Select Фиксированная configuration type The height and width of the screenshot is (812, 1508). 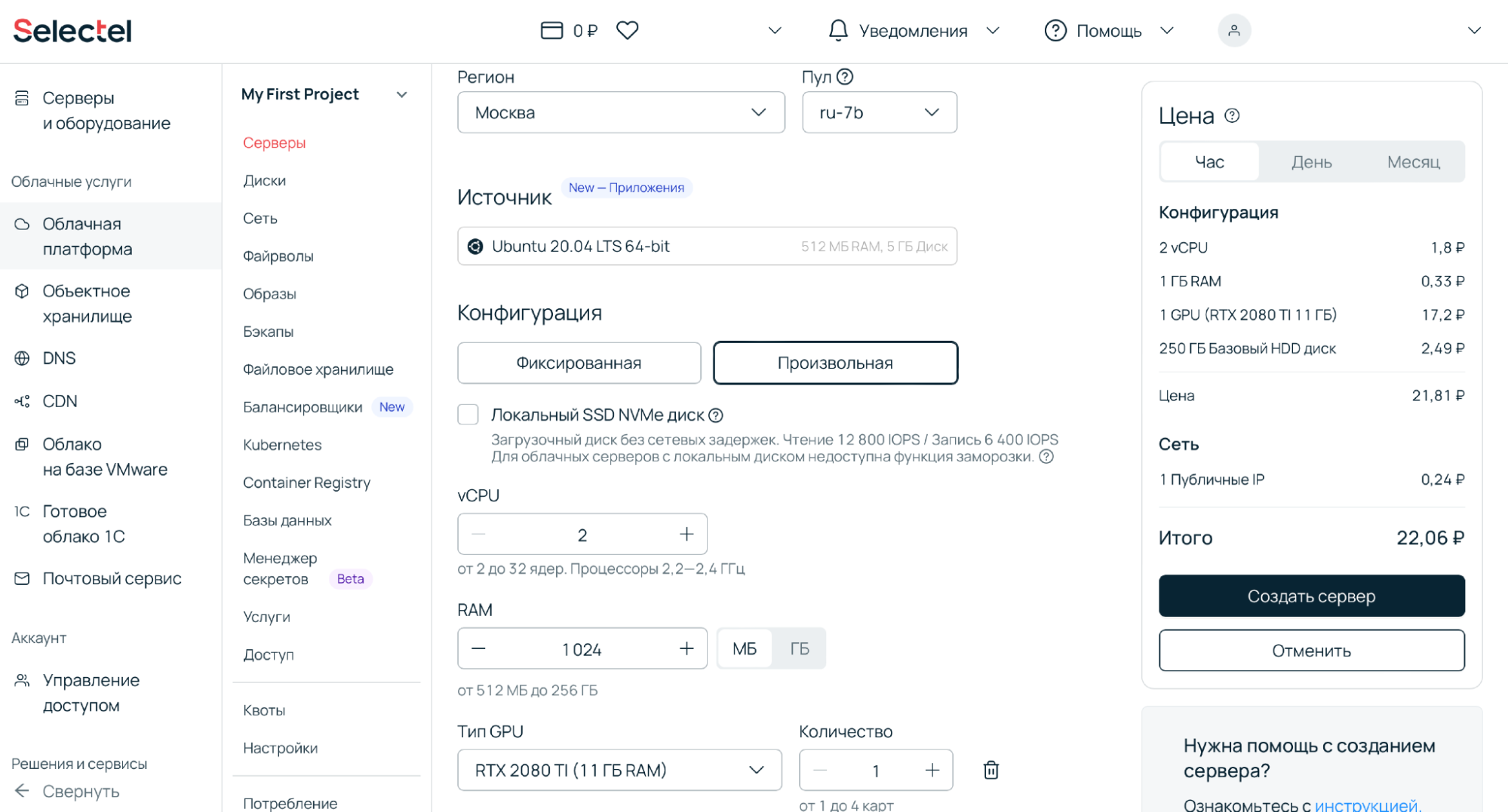point(579,363)
